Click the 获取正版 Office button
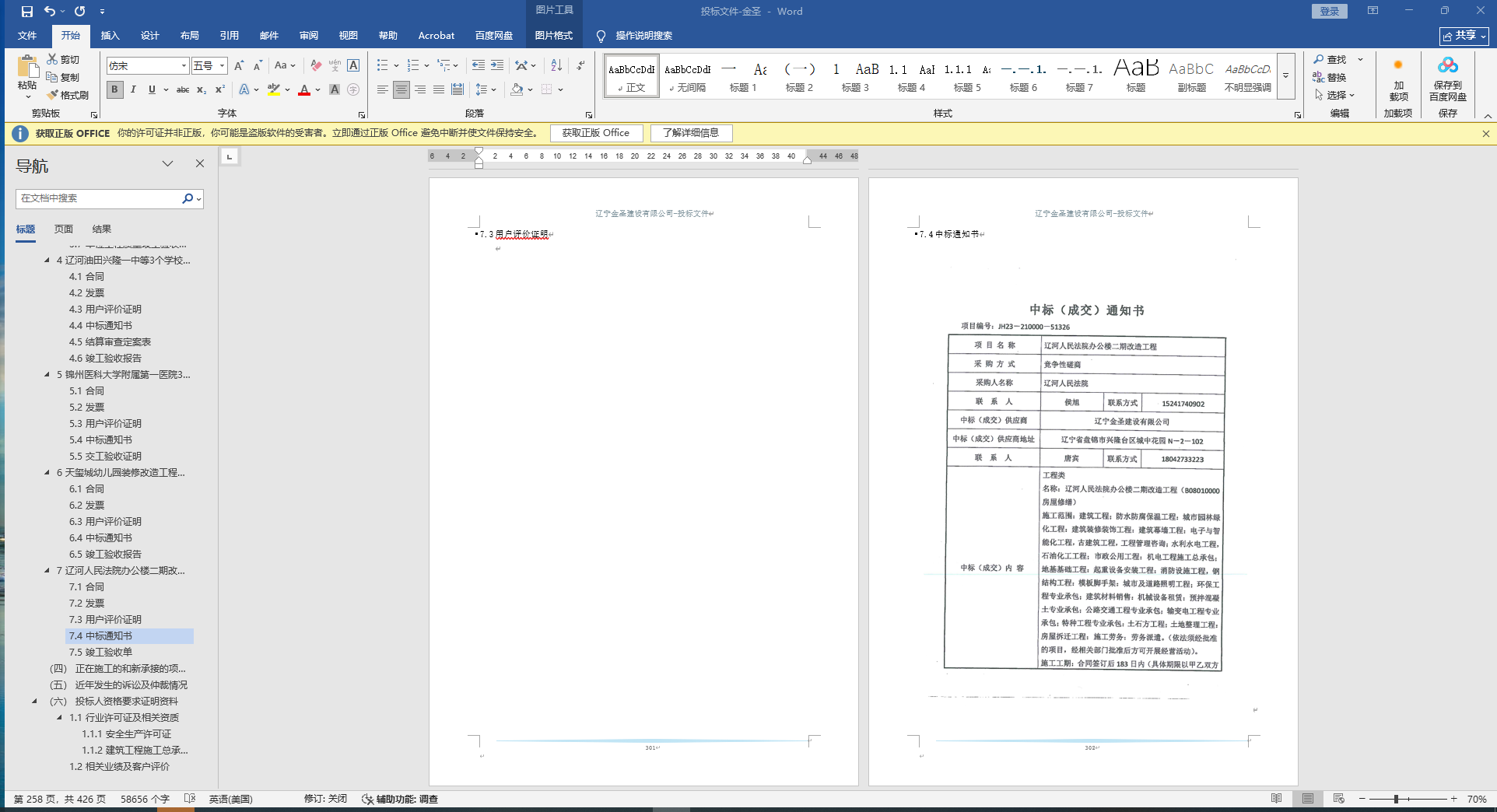The image size is (1497, 812). click(x=596, y=133)
